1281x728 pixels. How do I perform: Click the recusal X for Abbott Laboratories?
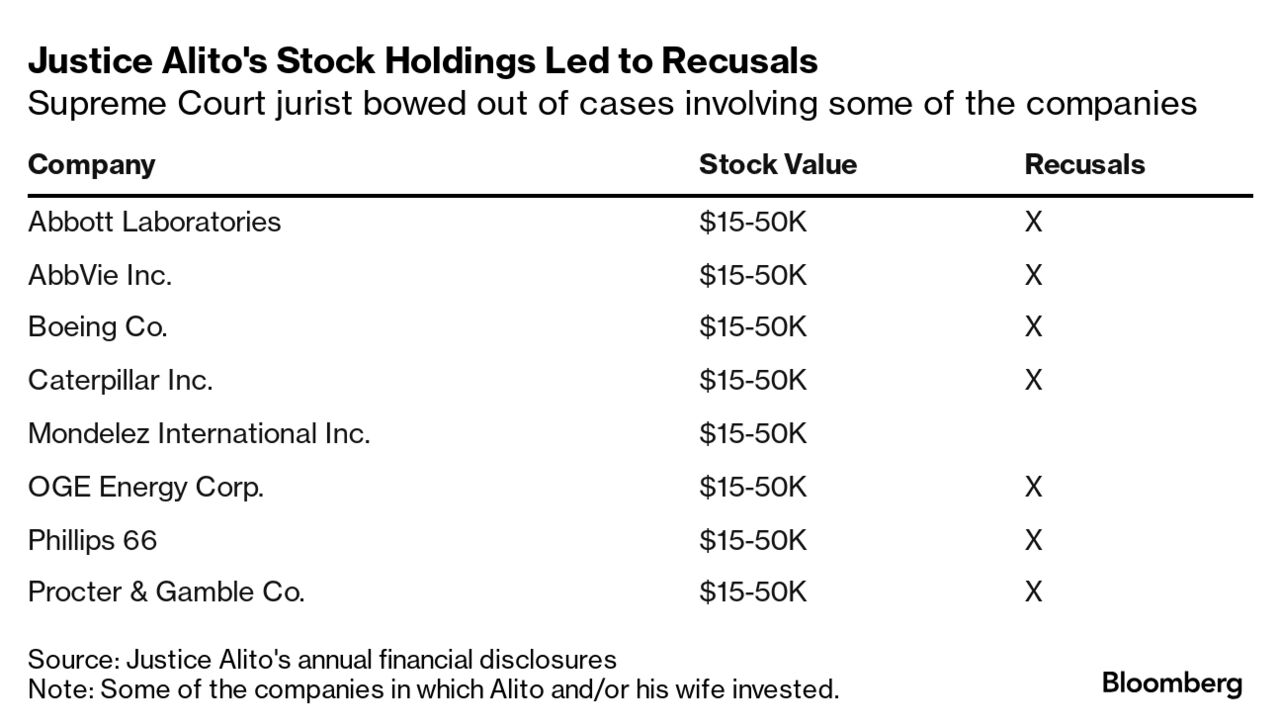point(1033,221)
